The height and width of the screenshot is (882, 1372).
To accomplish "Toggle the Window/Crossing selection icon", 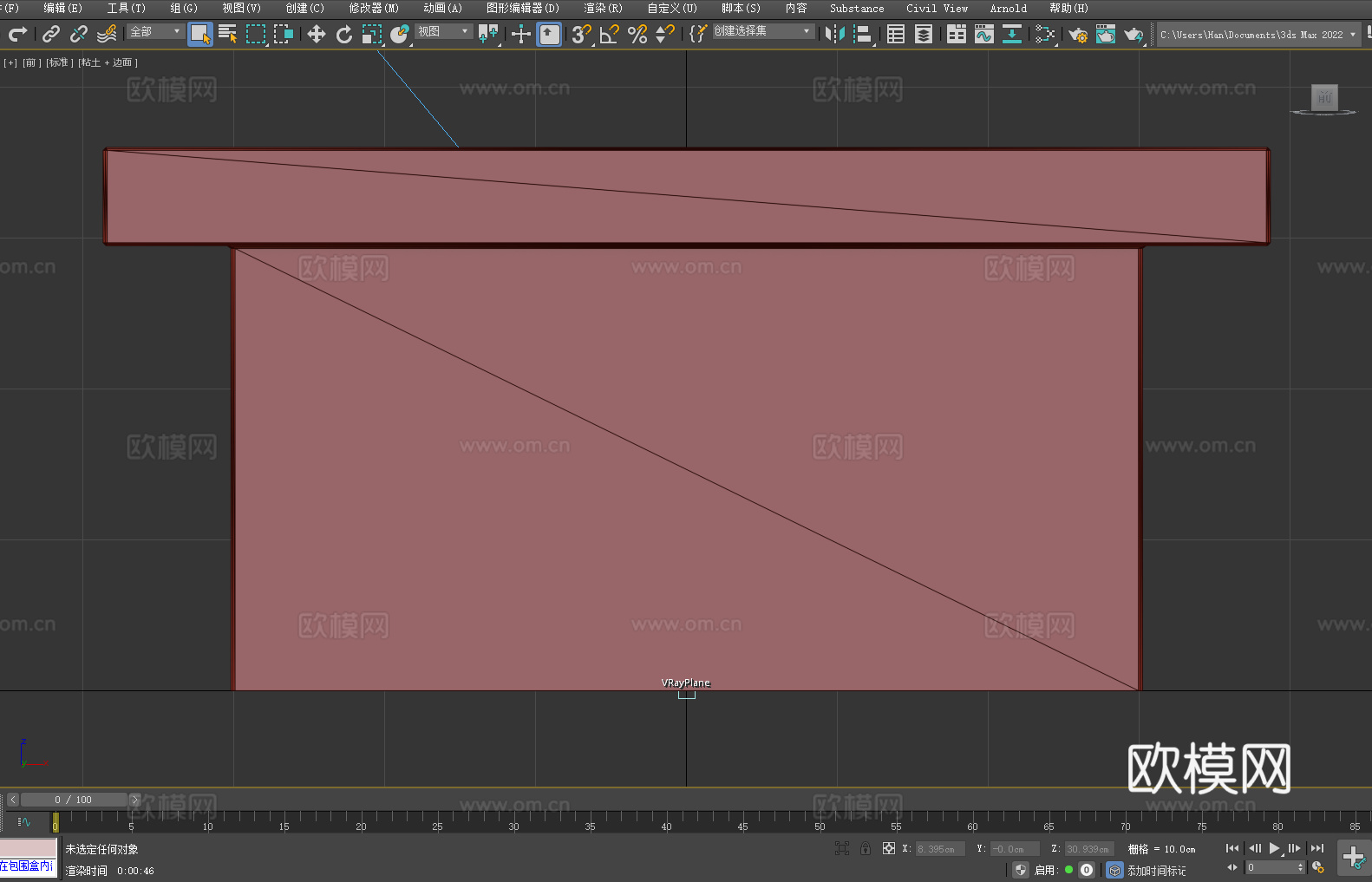I will pyautogui.click(x=284, y=34).
